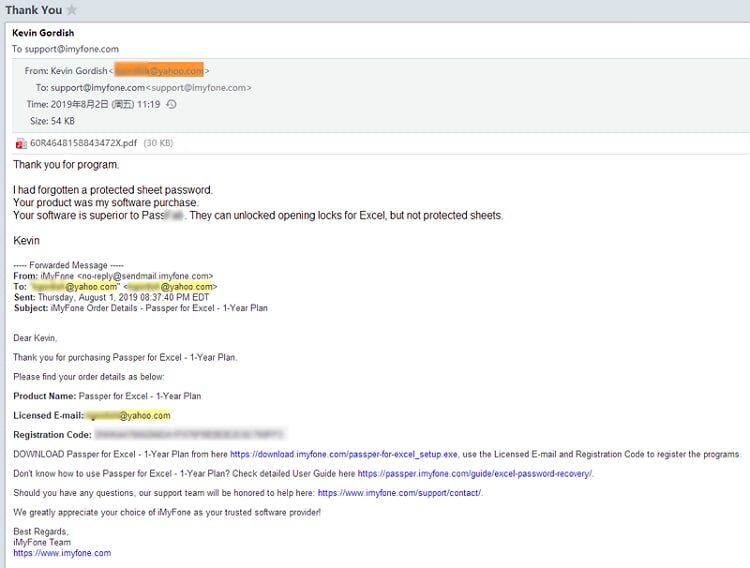The image size is (750, 568).
Task: Click the blurred Registration Code value
Action: (188, 435)
